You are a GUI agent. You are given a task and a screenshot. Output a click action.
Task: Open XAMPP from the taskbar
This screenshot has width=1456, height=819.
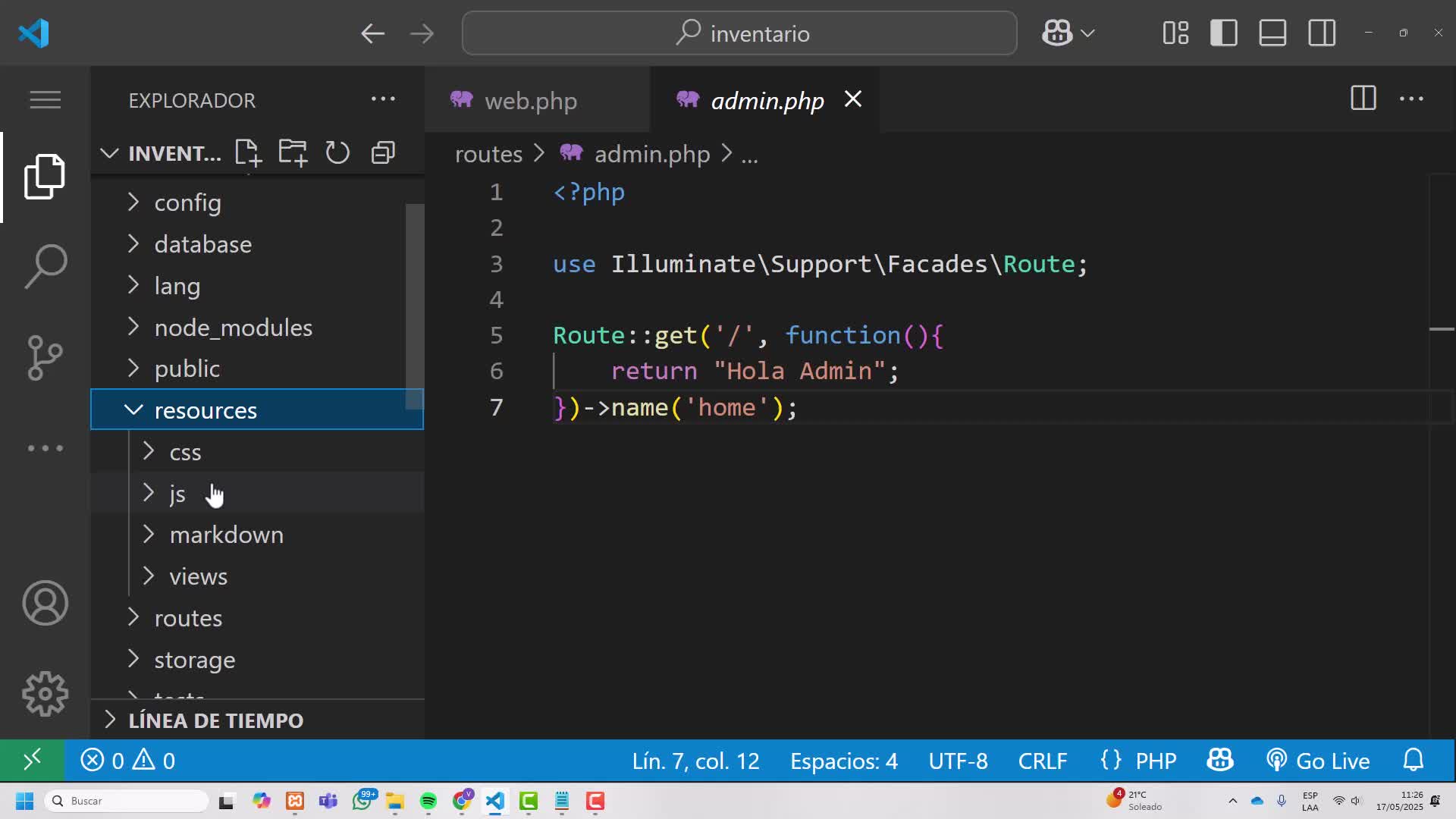point(295,801)
